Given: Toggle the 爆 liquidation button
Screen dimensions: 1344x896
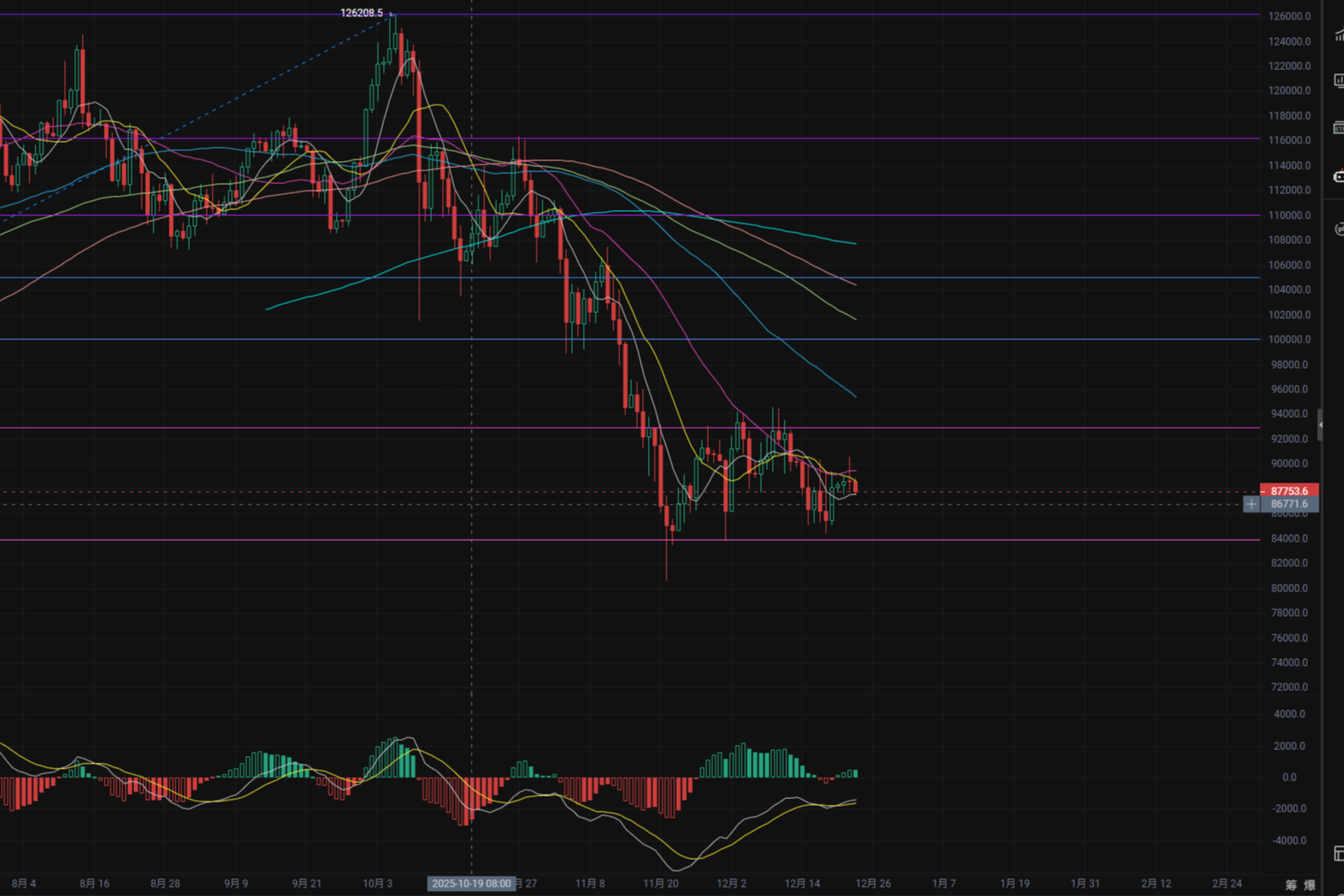Looking at the screenshot, I should click(x=1309, y=884).
